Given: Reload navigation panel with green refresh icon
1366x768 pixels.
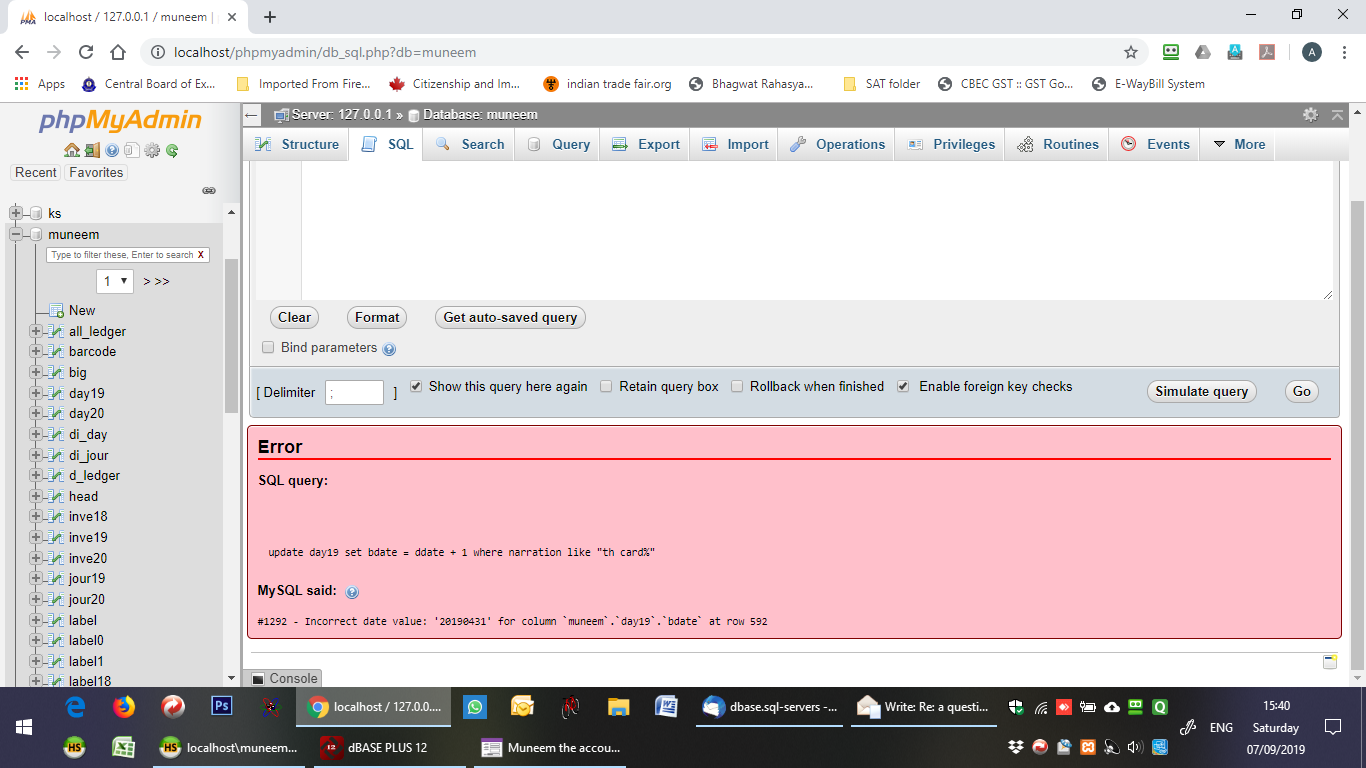Looking at the screenshot, I should point(172,151).
